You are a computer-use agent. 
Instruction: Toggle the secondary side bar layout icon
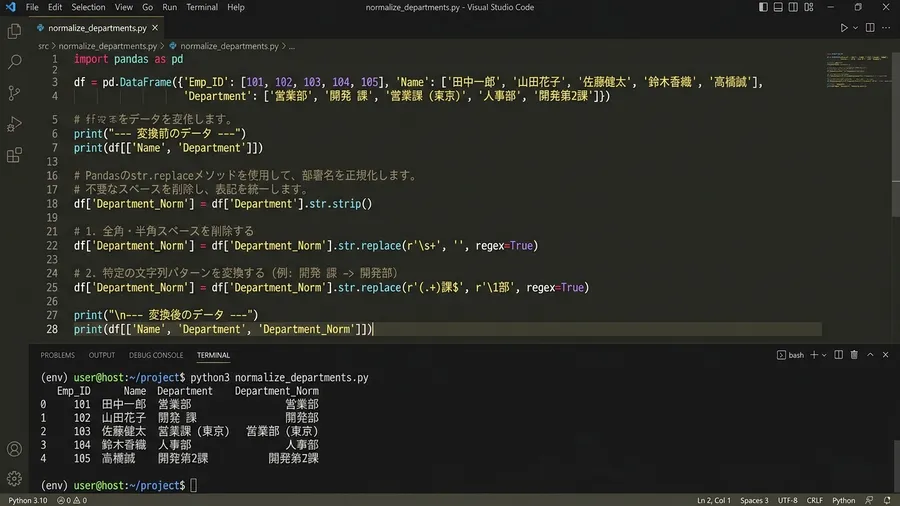click(x=793, y=7)
